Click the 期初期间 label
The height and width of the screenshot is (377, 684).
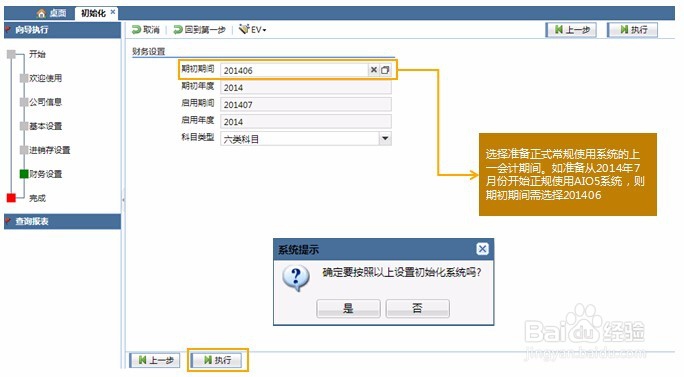198,69
